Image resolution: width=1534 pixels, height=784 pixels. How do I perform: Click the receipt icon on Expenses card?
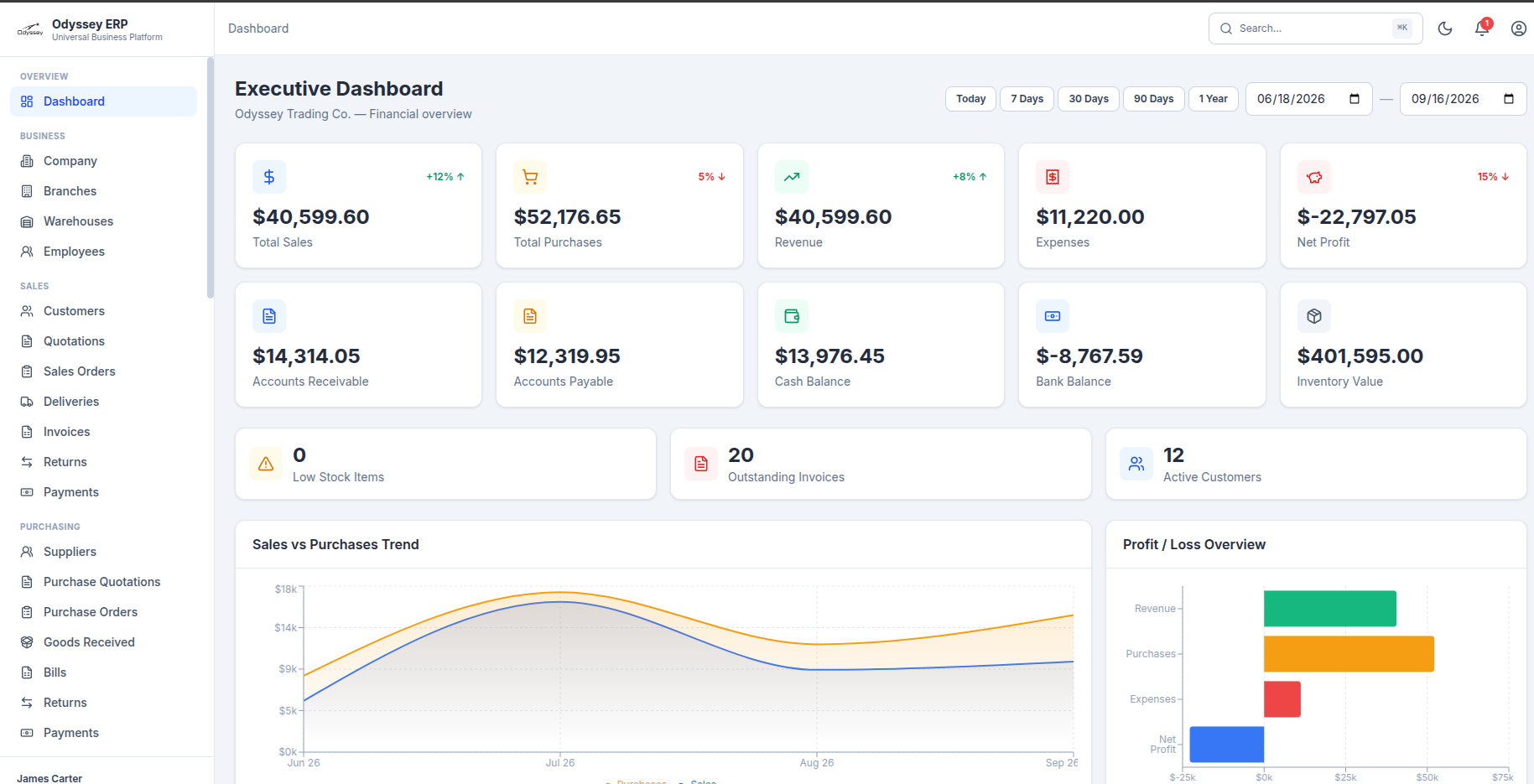1053,177
